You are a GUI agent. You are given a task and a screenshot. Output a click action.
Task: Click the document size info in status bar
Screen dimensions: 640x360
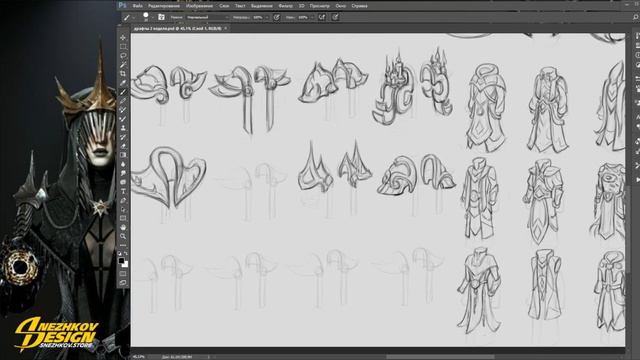[x=178, y=357]
